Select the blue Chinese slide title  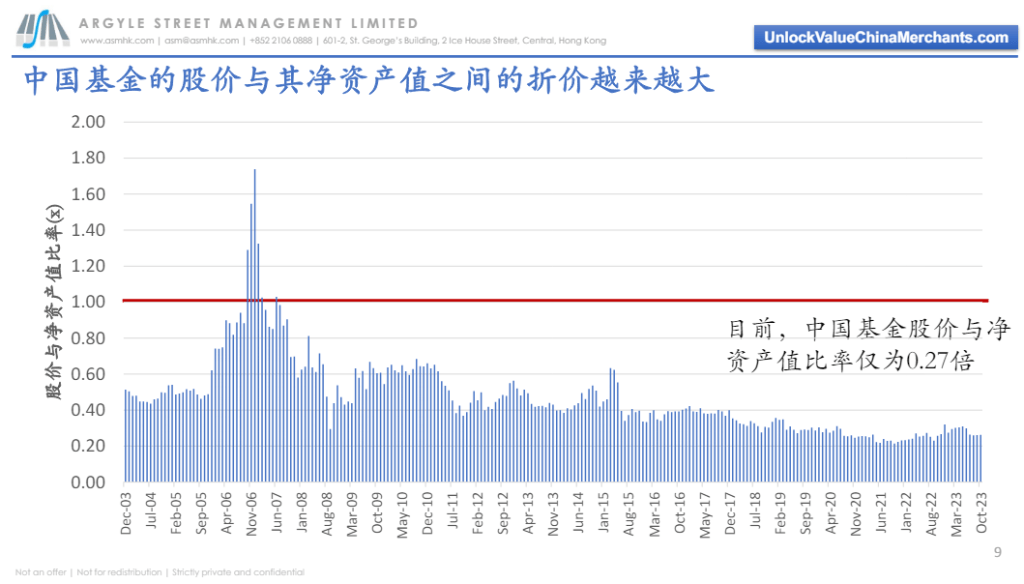[368, 81]
